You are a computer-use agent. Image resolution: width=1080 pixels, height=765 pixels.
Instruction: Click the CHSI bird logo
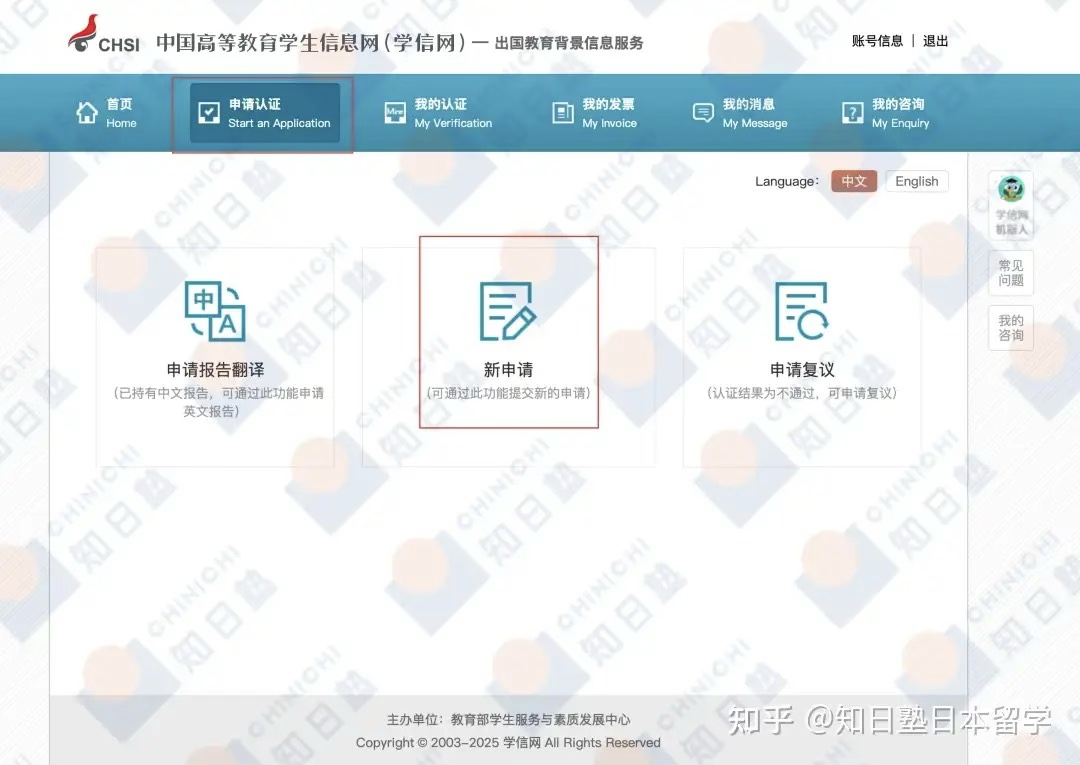(84, 34)
